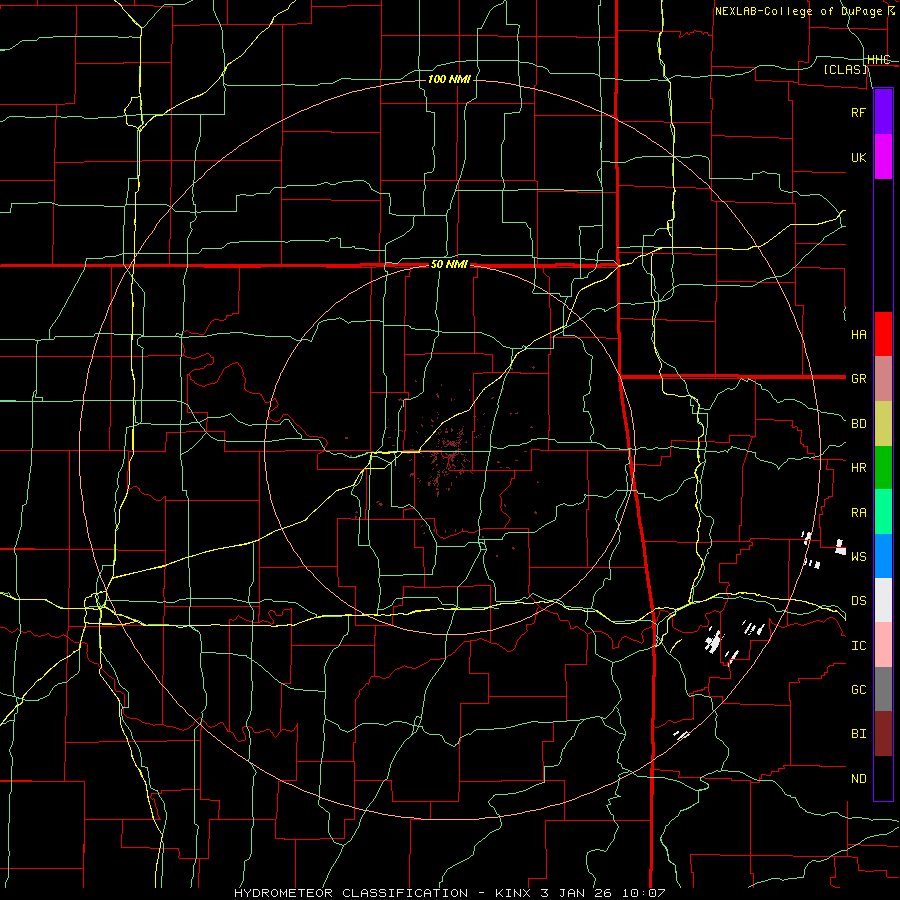Click the BI legend label

858,734
